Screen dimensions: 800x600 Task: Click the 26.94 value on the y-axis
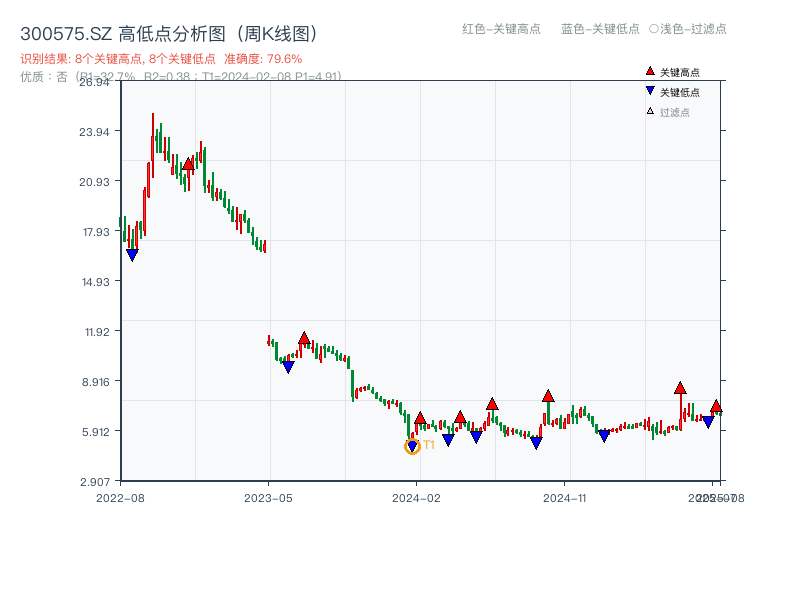(x=95, y=84)
